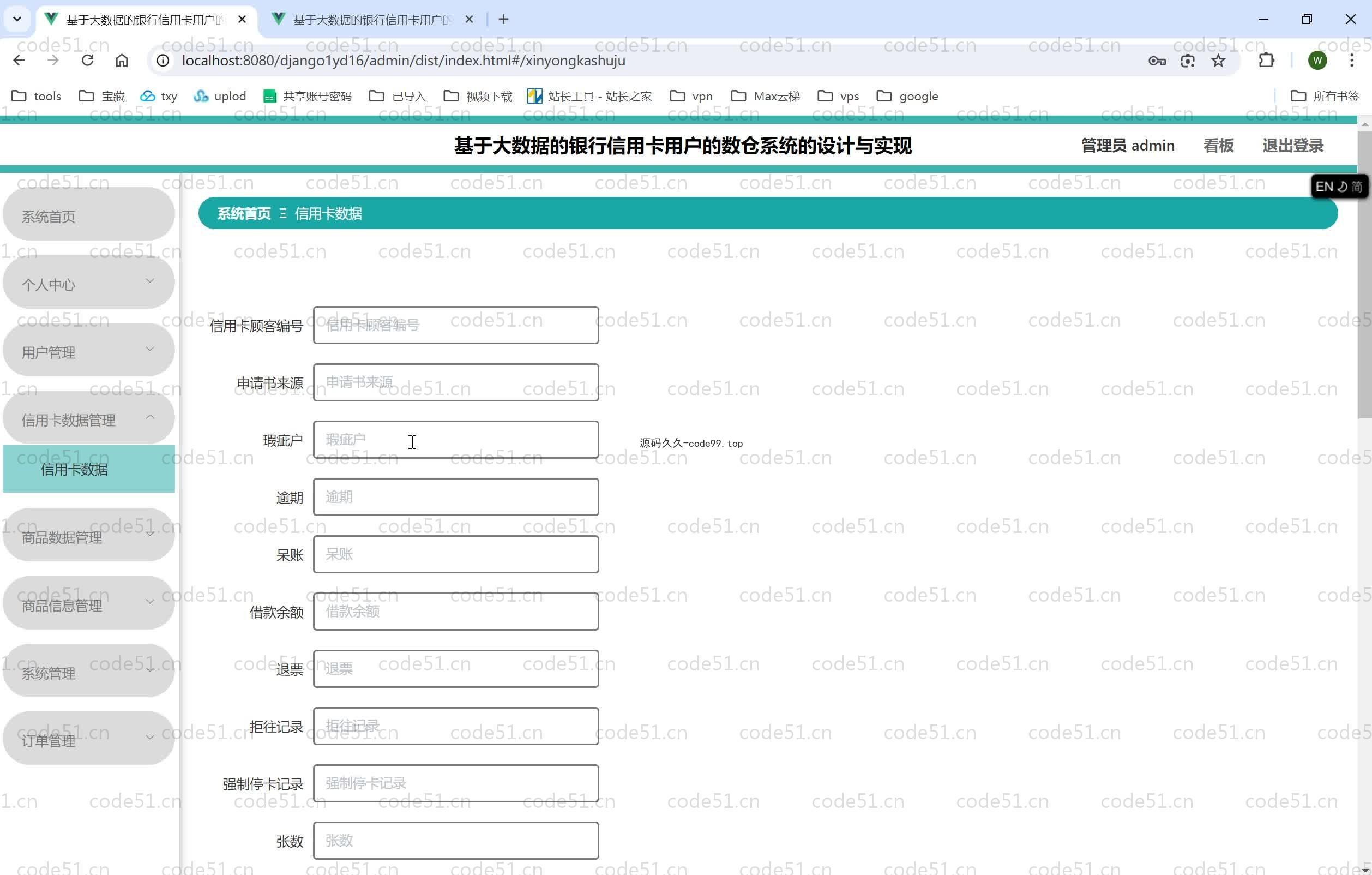Screen dimensions: 1372x875
Task: Open the Max云梯 bookmark folder
Action: 765,97
